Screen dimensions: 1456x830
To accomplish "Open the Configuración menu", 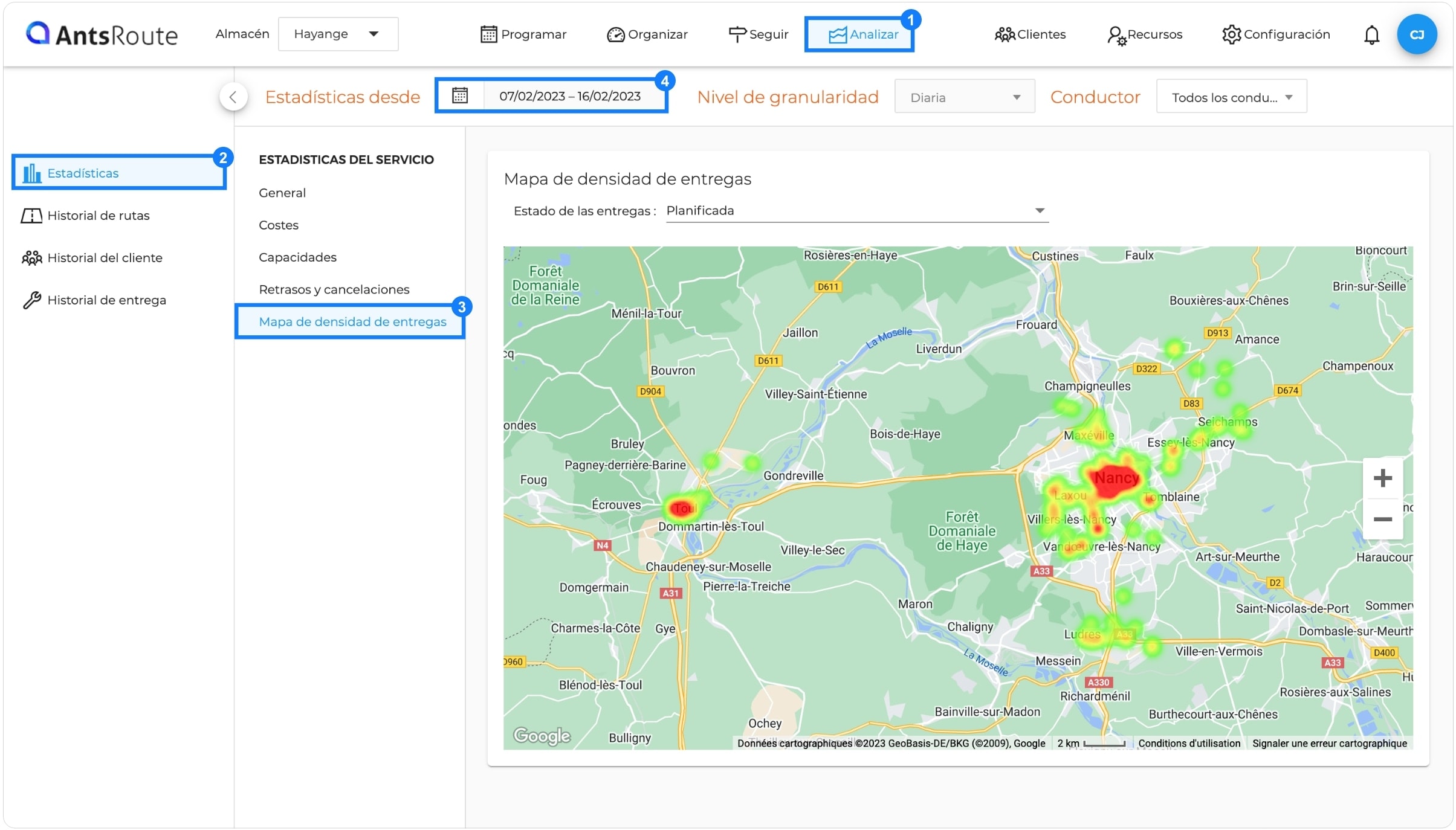I will [x=1276, y=34].
